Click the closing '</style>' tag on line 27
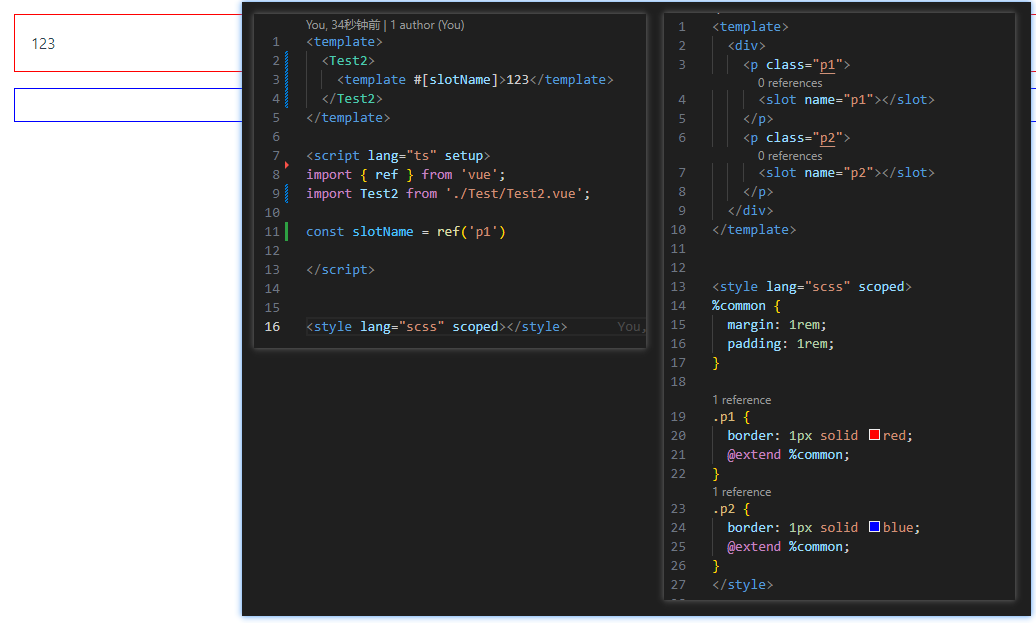The height and width of the screenshot is (623, 1036). [742, 585]
